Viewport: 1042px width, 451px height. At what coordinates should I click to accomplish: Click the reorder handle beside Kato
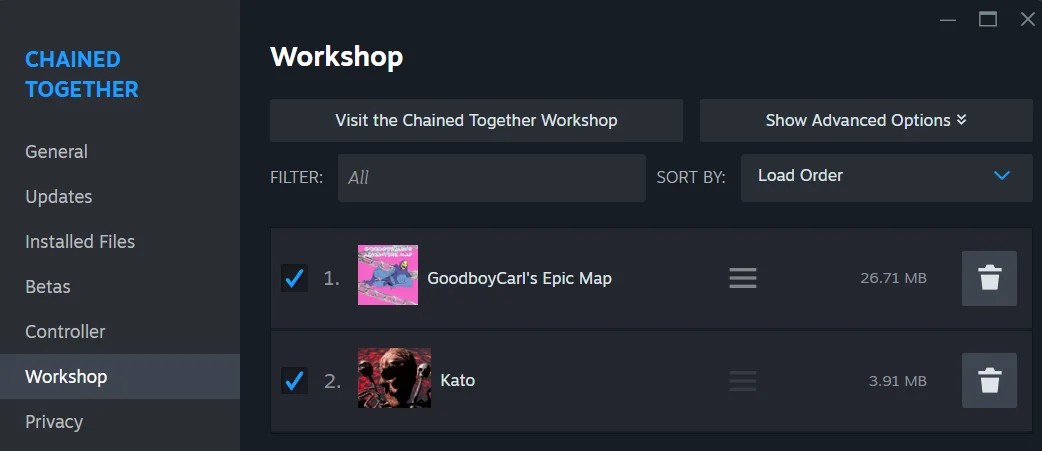(743, 381)
